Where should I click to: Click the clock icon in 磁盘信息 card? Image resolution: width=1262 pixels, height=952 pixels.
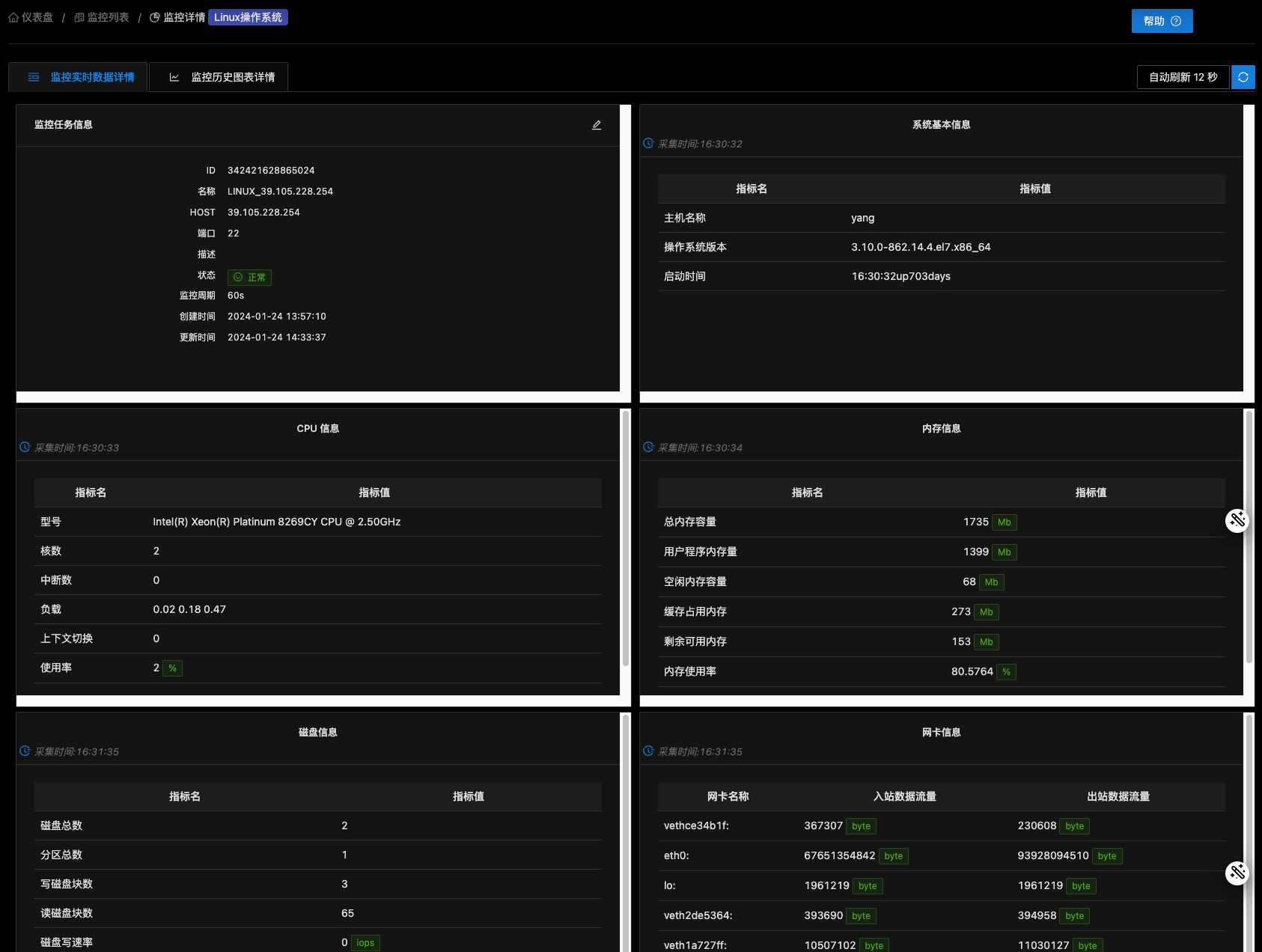pos(25,751)
